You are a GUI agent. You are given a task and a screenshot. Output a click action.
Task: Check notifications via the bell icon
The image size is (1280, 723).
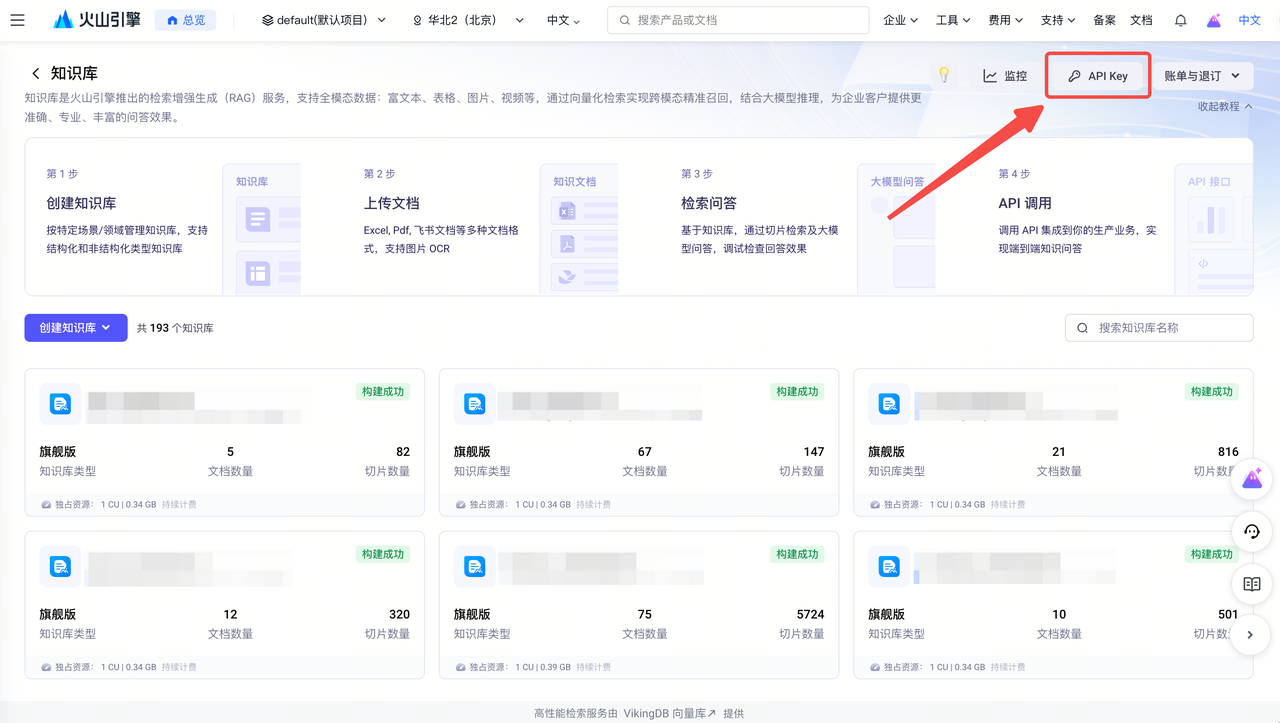coord(1181,20)
